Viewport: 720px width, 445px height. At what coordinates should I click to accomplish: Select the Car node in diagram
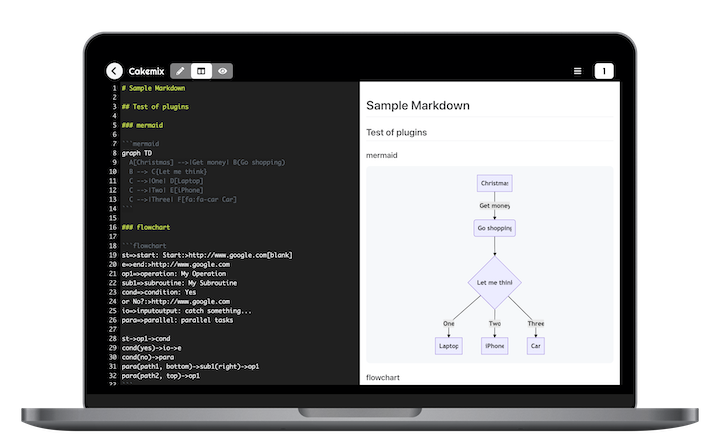pyautogui.click(x=536, y=346)
